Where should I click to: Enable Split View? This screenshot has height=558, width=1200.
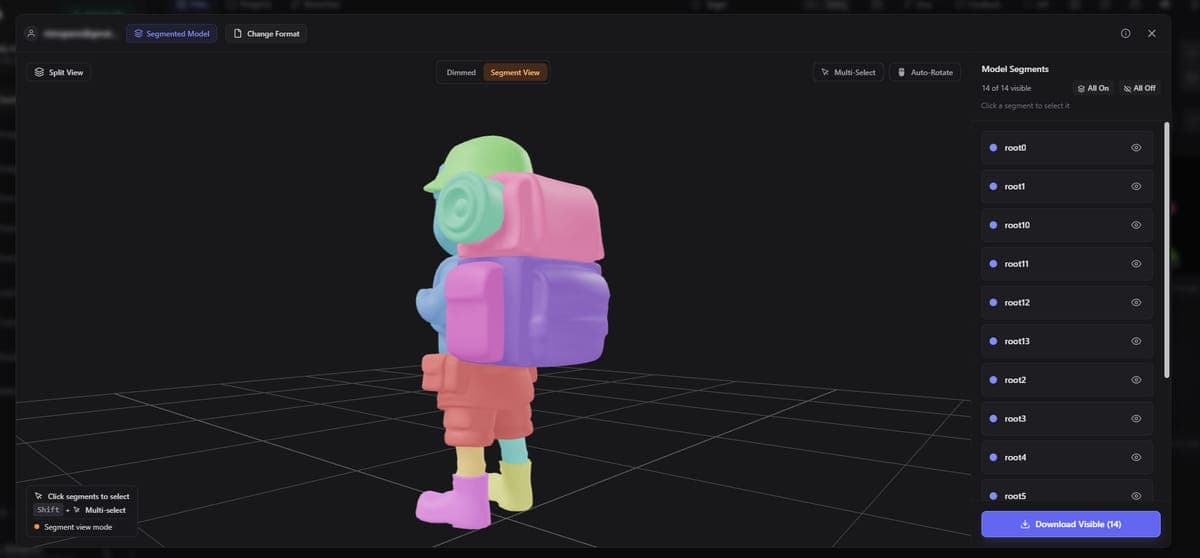(x=59, y=72)
